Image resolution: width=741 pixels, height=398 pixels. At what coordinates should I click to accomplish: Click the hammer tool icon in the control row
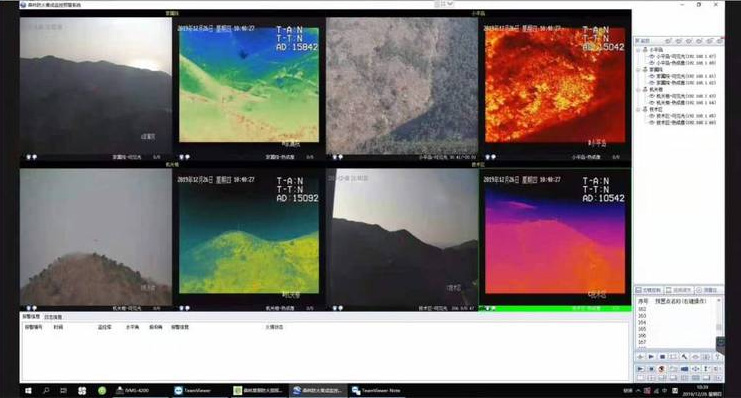684,357
